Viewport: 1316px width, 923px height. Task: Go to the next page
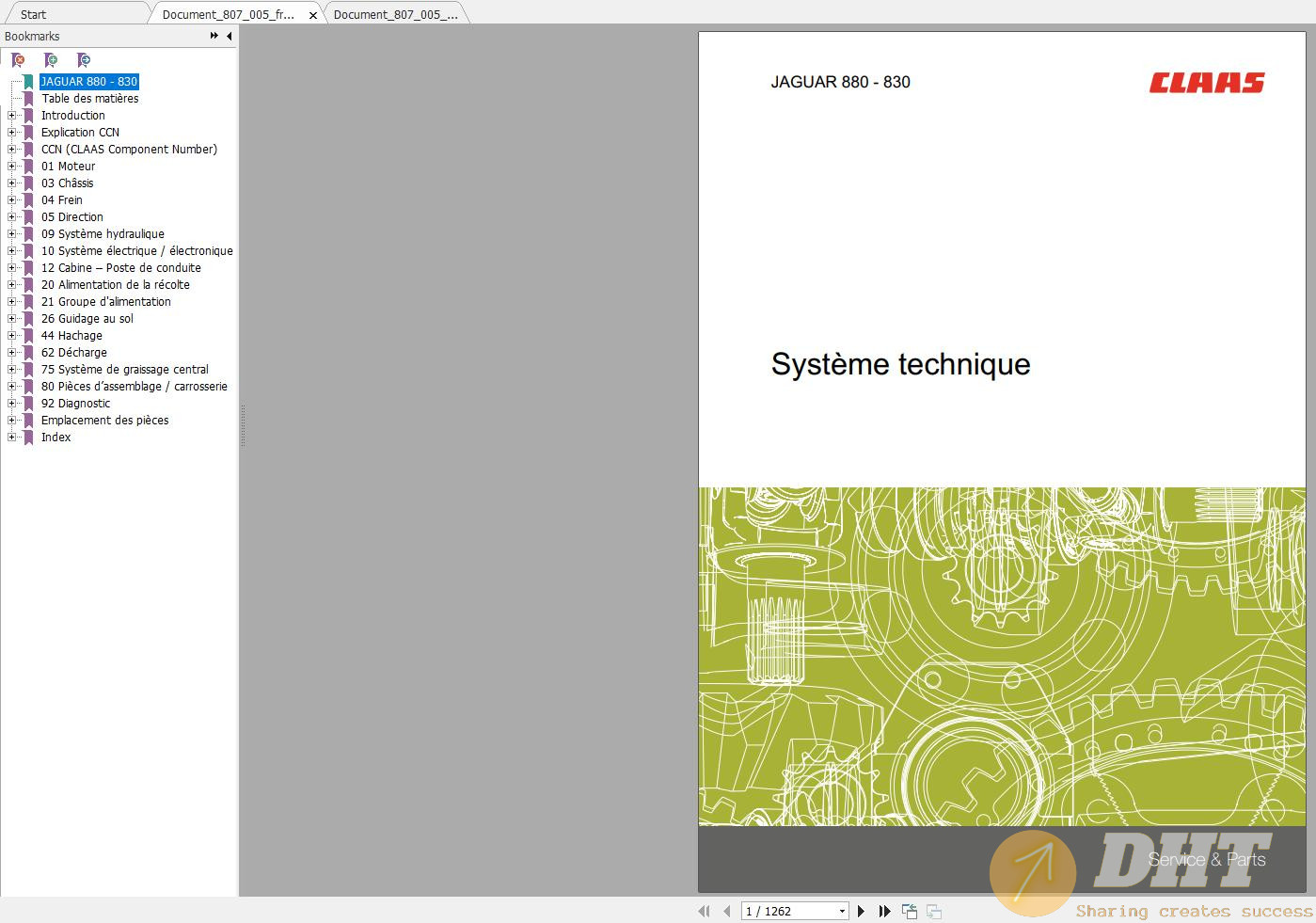tap(861, 911)
